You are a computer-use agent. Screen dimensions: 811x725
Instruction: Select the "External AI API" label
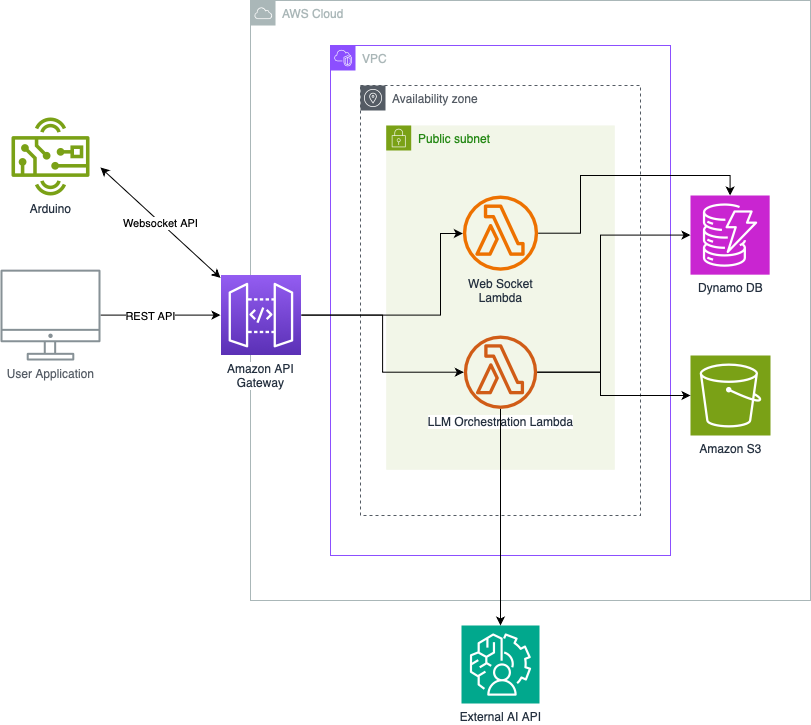click(x=500, y=717)
